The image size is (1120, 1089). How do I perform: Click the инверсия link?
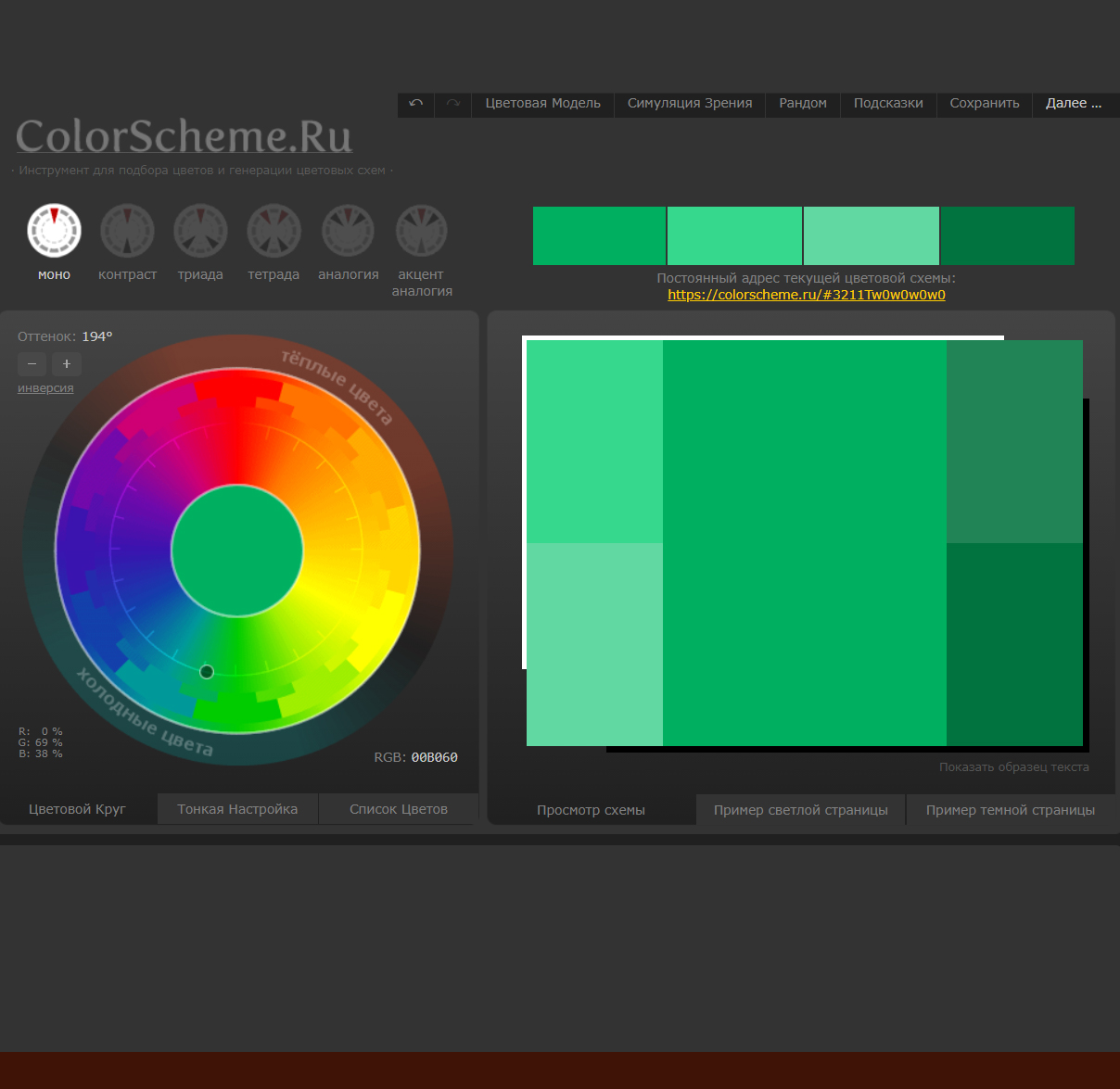(45, 388)
